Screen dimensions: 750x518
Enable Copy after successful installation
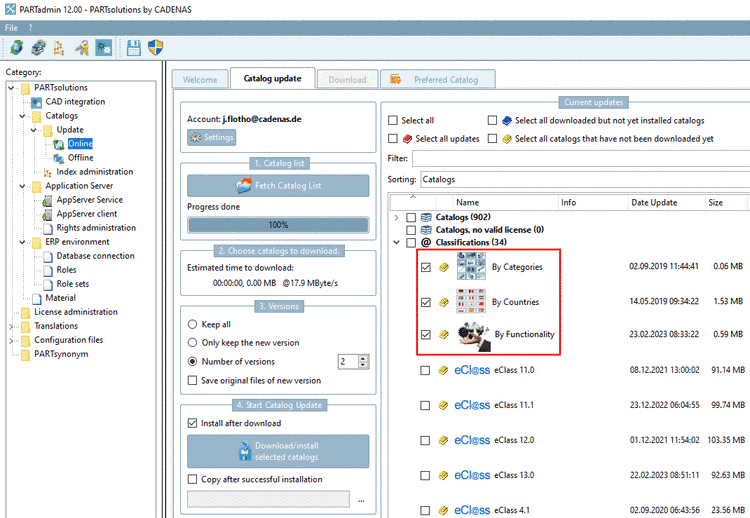click(192, 479)
